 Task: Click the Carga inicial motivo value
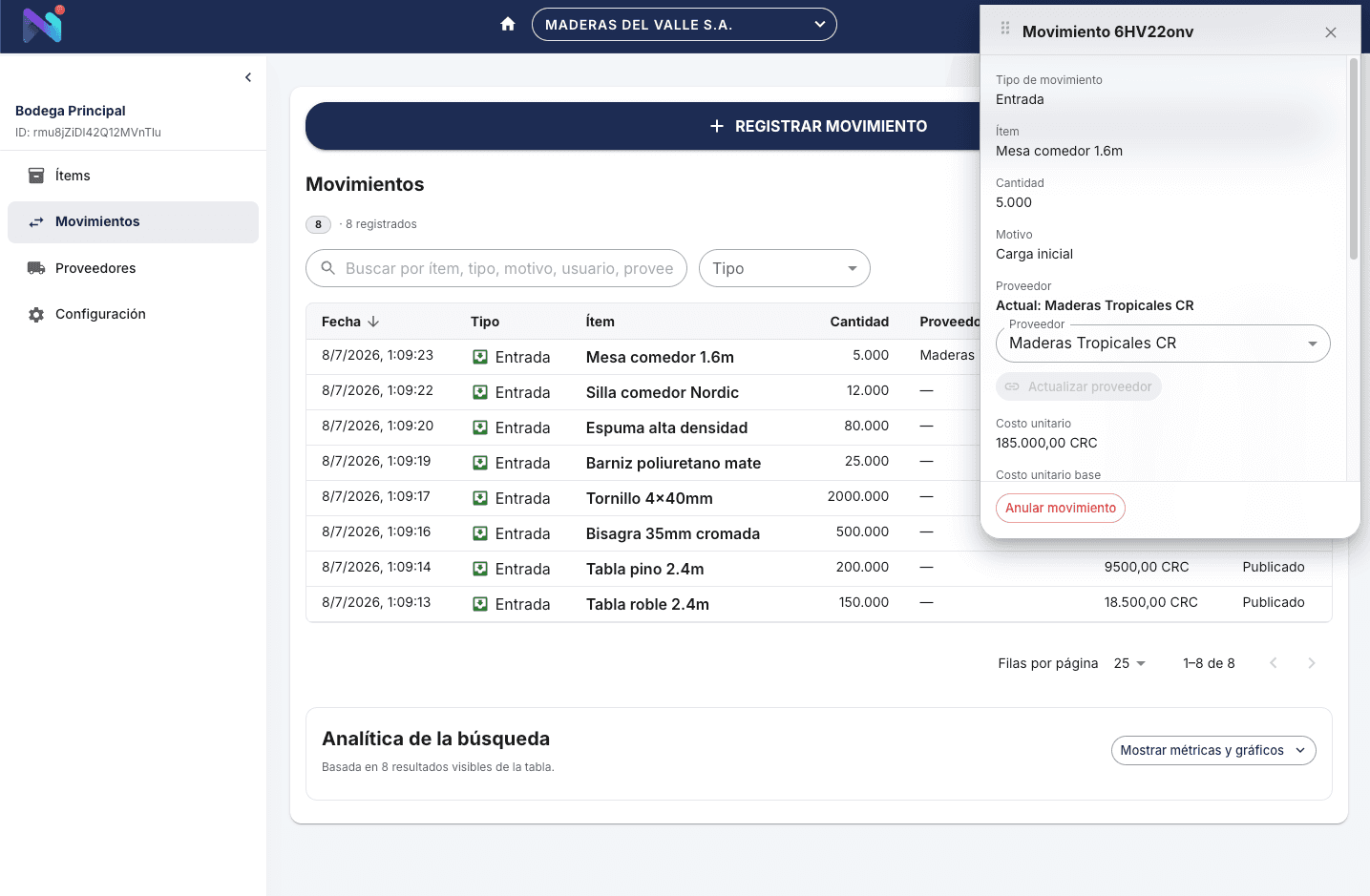1034,254
